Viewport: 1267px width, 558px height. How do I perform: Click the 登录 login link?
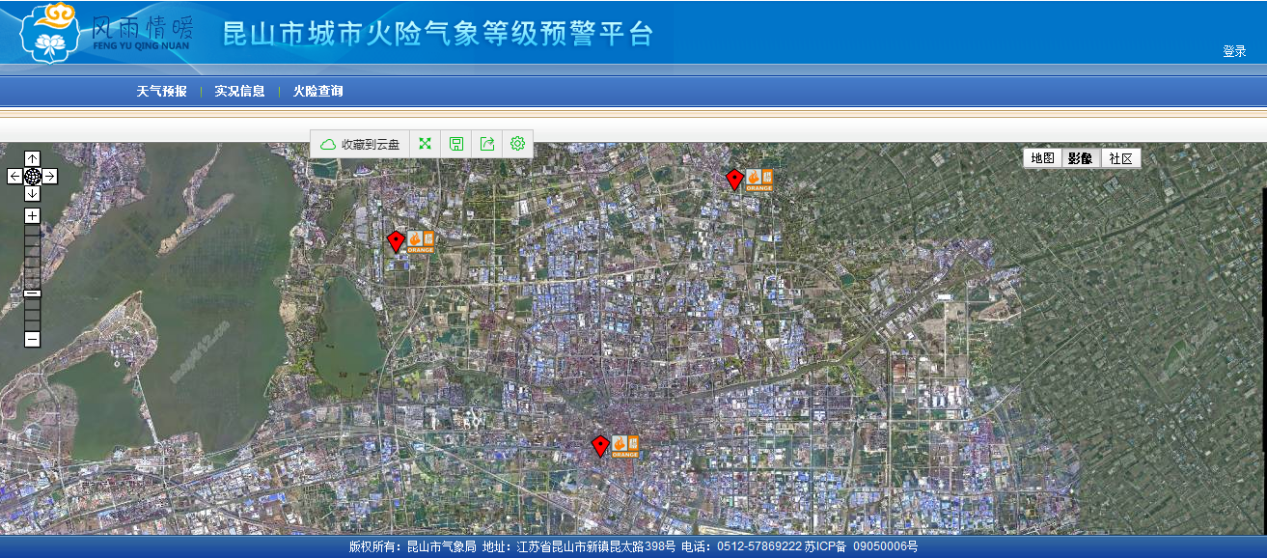click(x=1234, y=51)
